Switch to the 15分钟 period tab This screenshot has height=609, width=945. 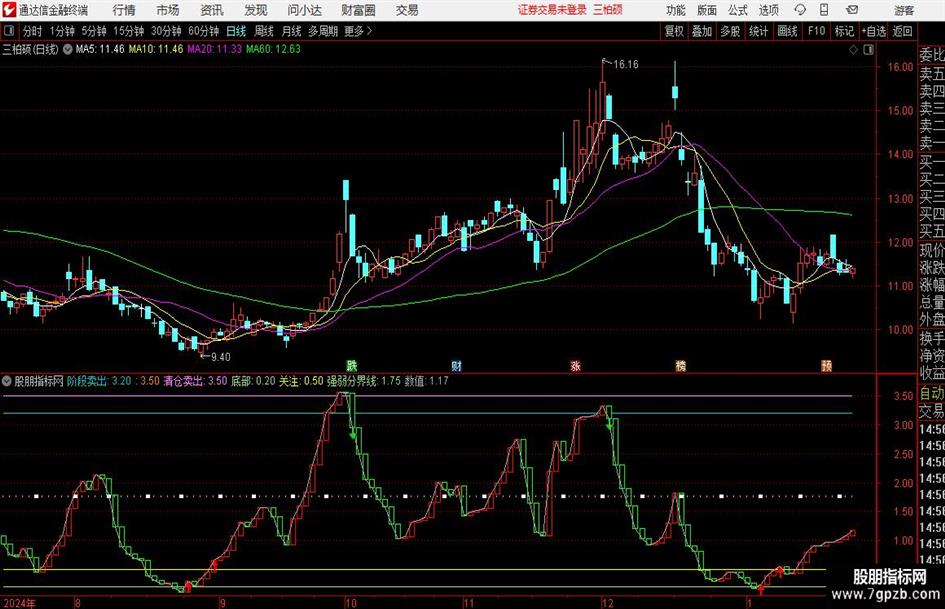click(x=129, y=31)
